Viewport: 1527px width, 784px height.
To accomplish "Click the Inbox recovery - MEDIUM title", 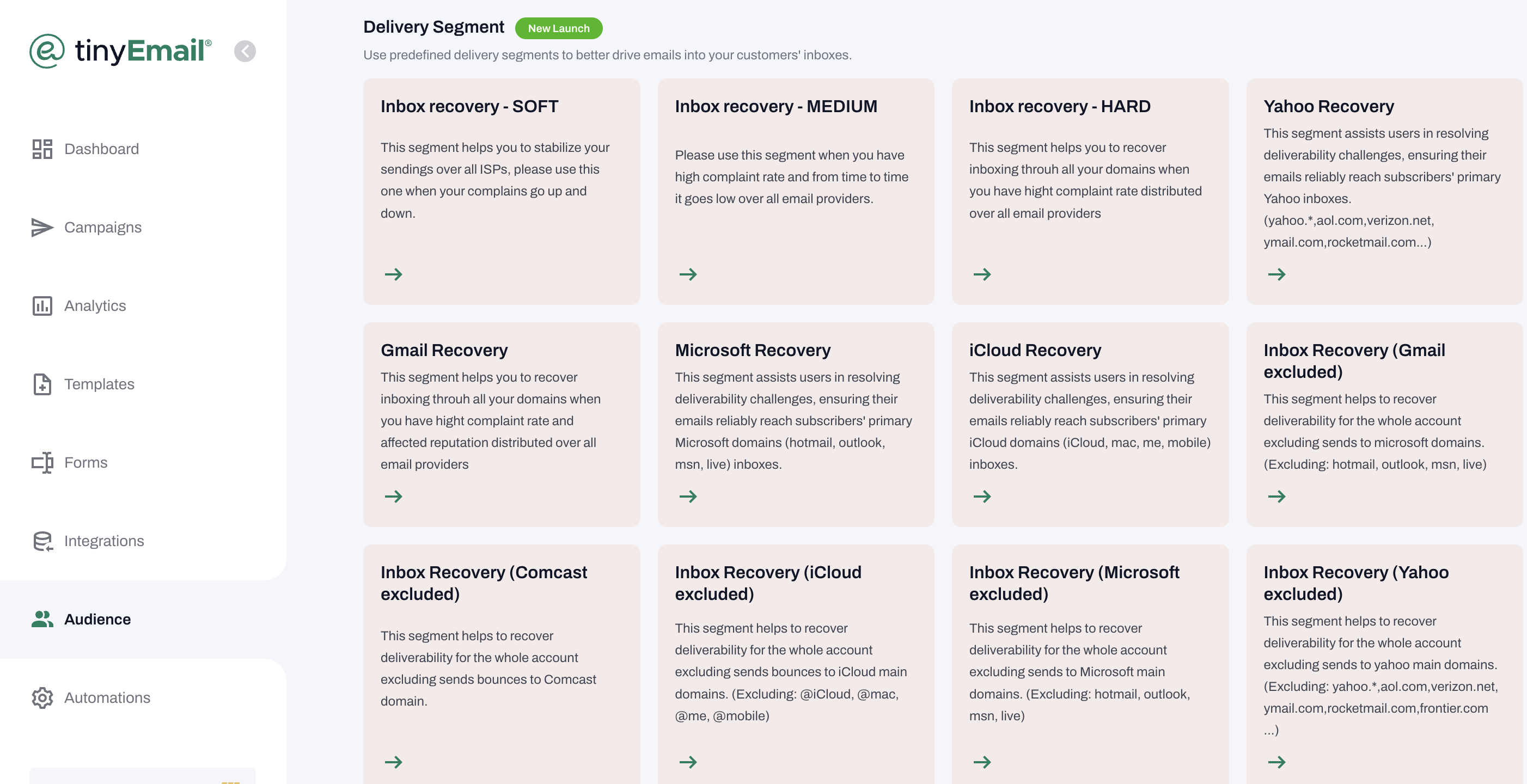I will [776, 107].
